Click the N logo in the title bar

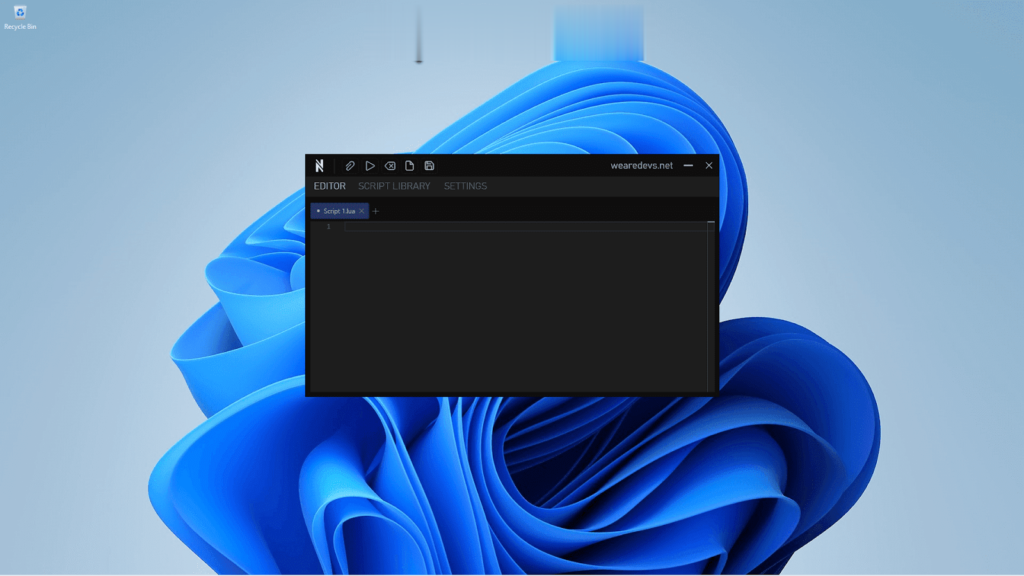click(x=320, y=166)
